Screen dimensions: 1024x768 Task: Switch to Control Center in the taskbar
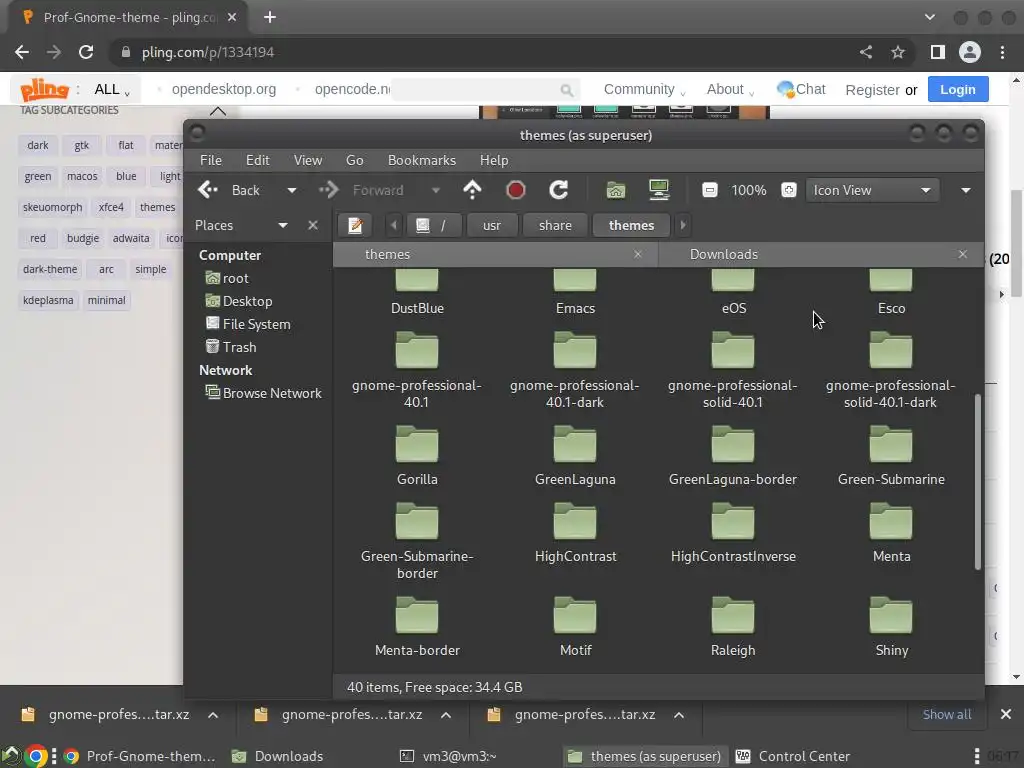pos(792,756)
